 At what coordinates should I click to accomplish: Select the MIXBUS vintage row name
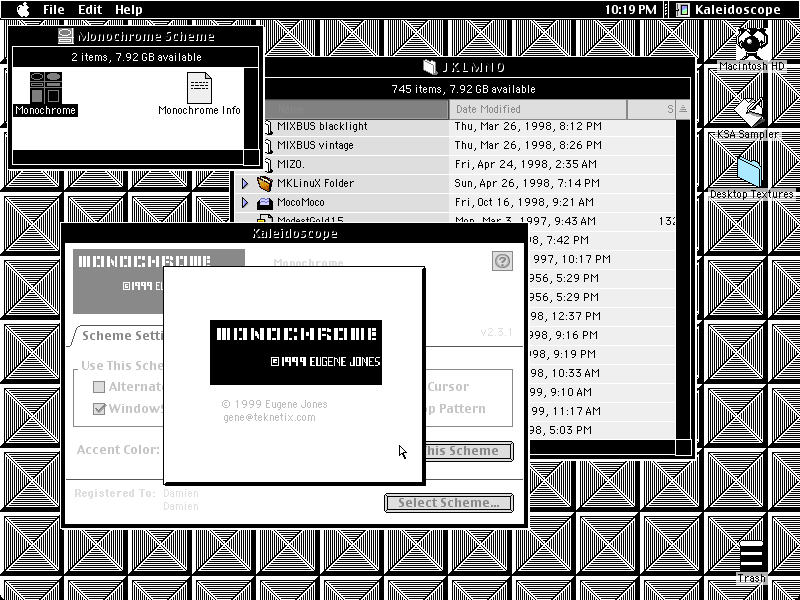pyautogui.click(x=315, y=145)
